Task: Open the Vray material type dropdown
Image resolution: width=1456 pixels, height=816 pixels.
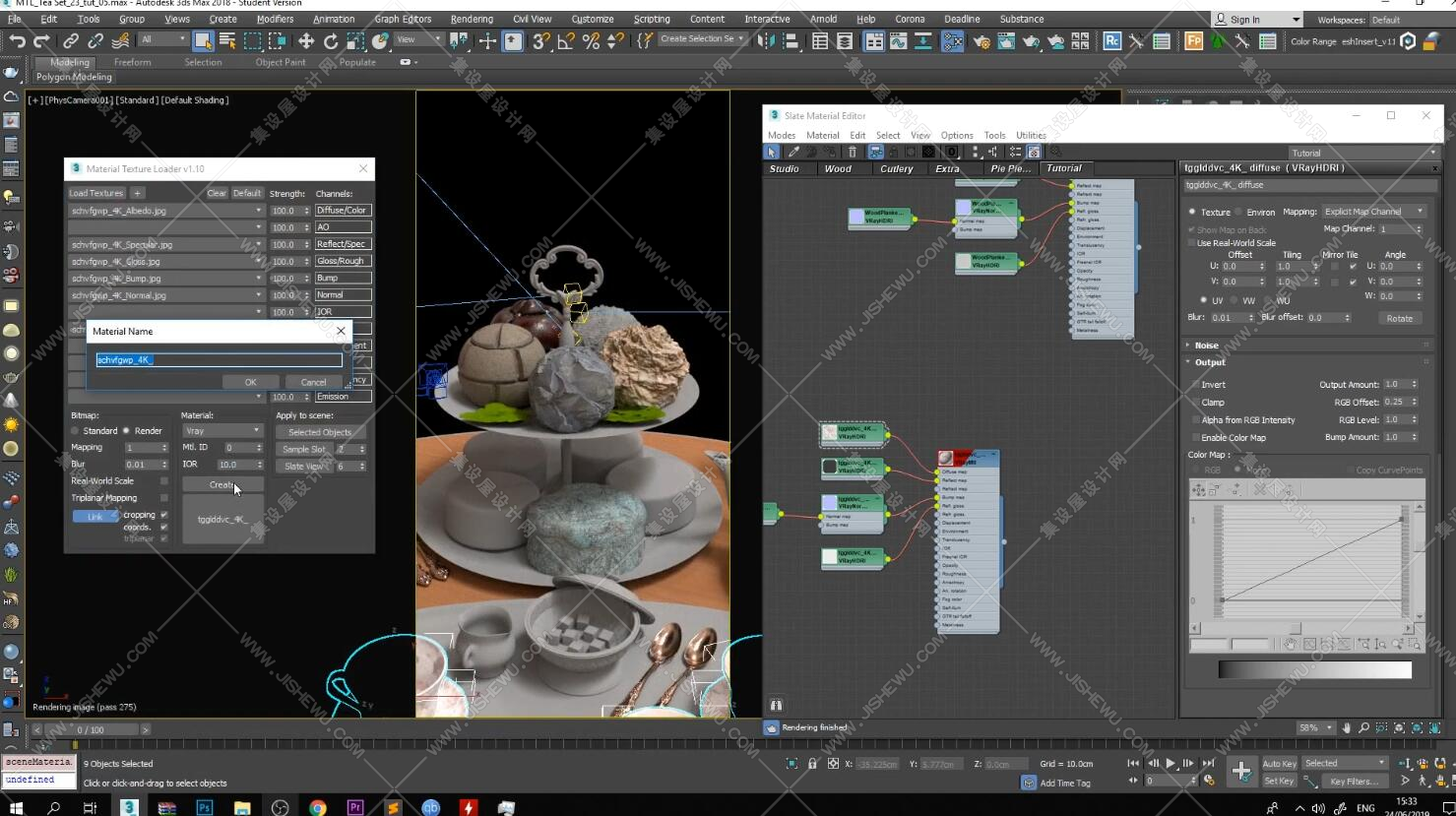Action: pos(222,431)
